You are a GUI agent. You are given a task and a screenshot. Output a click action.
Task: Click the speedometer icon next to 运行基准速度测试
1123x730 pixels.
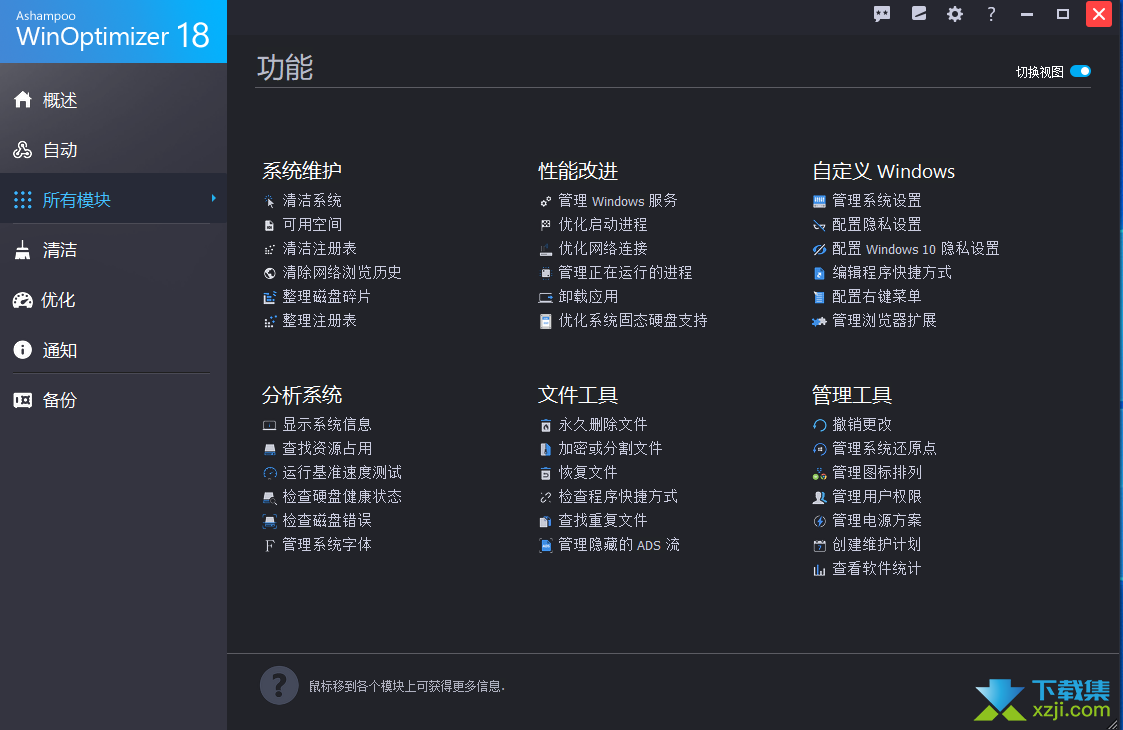(x=269, y=473)
